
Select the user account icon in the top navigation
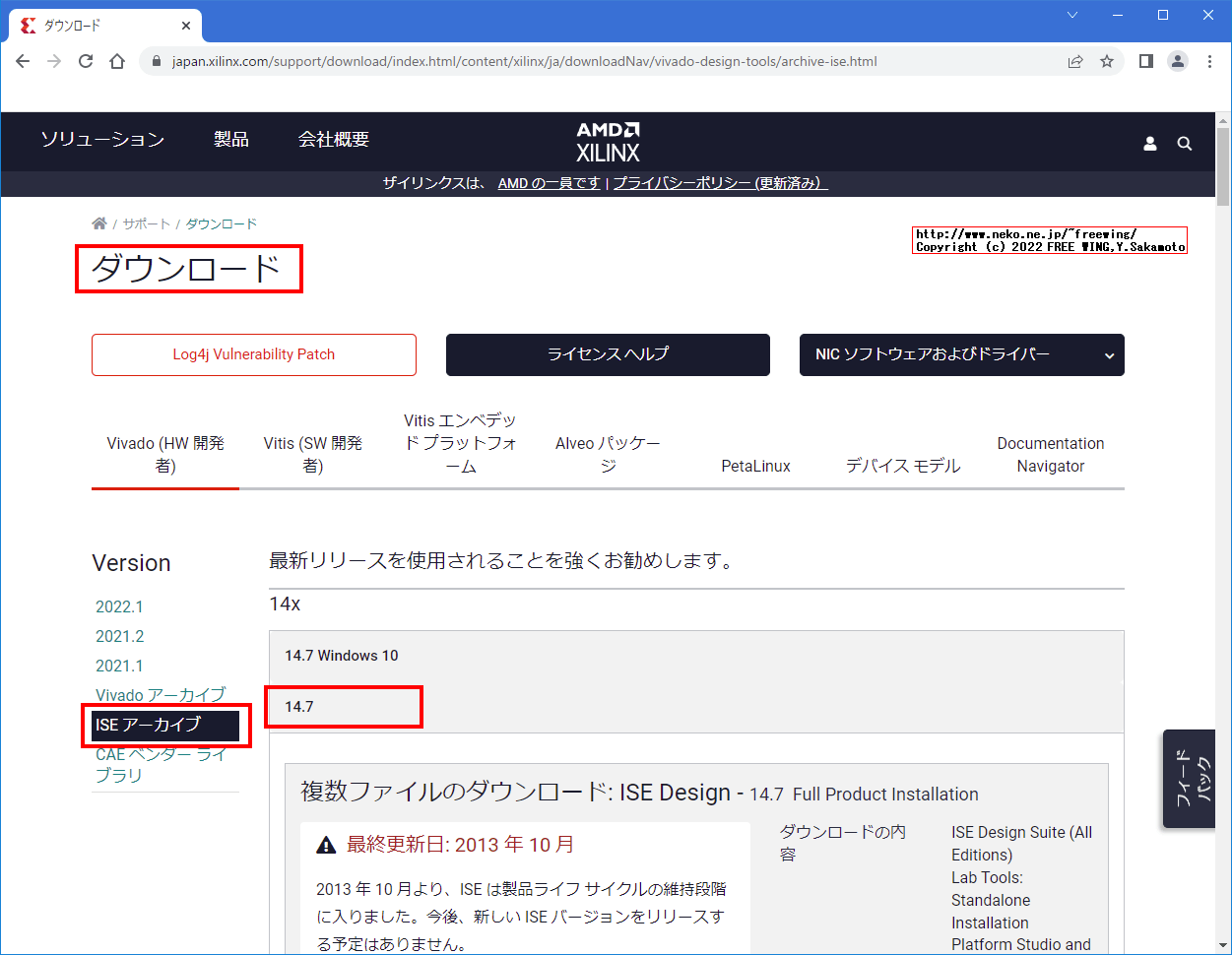[x=1149, y=143]
